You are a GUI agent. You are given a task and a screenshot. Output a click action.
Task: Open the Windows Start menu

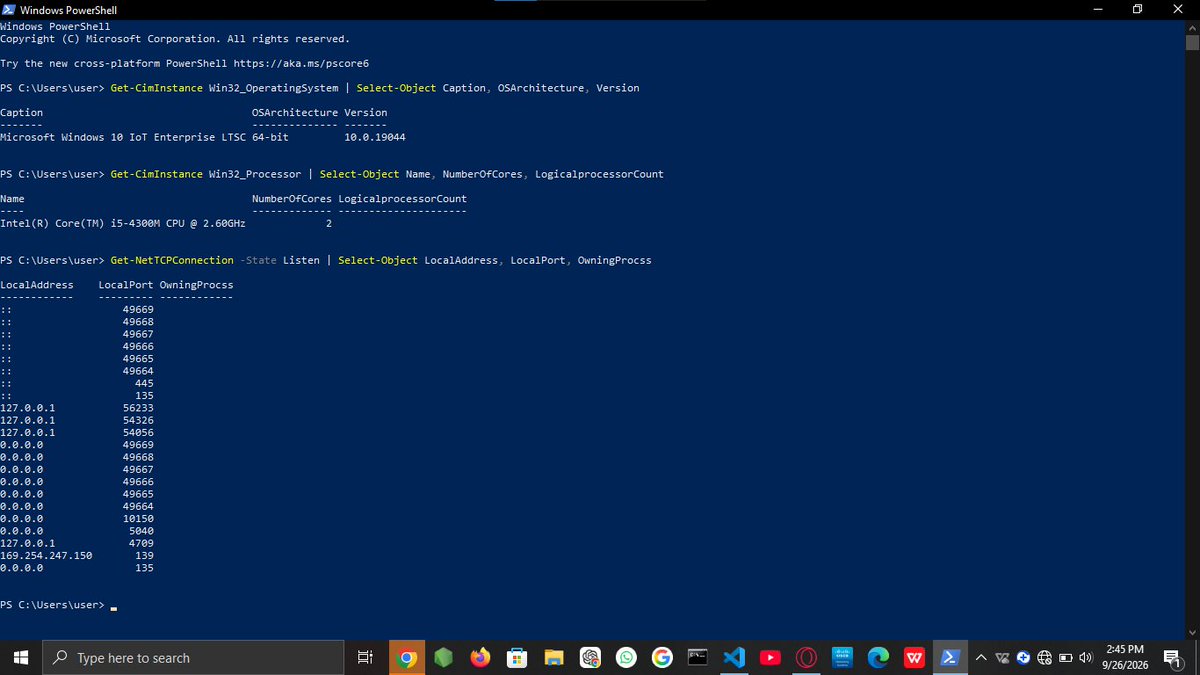[x=22, y=657]
